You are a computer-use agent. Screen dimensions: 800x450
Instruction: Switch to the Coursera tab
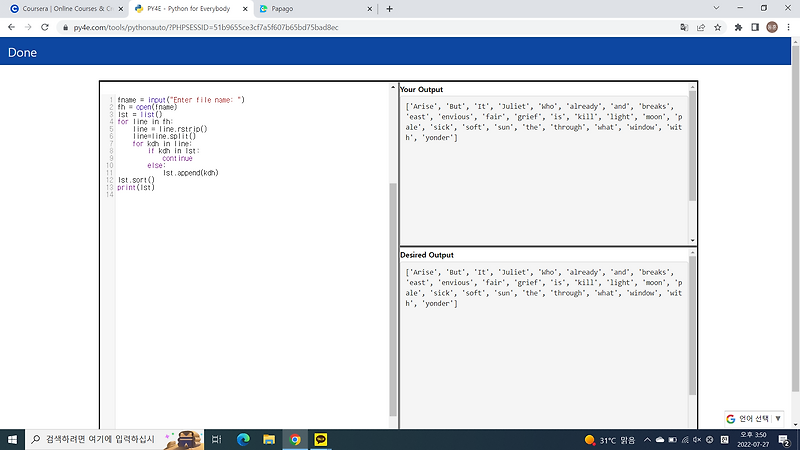pyautogui.click(x=66, y=9)
